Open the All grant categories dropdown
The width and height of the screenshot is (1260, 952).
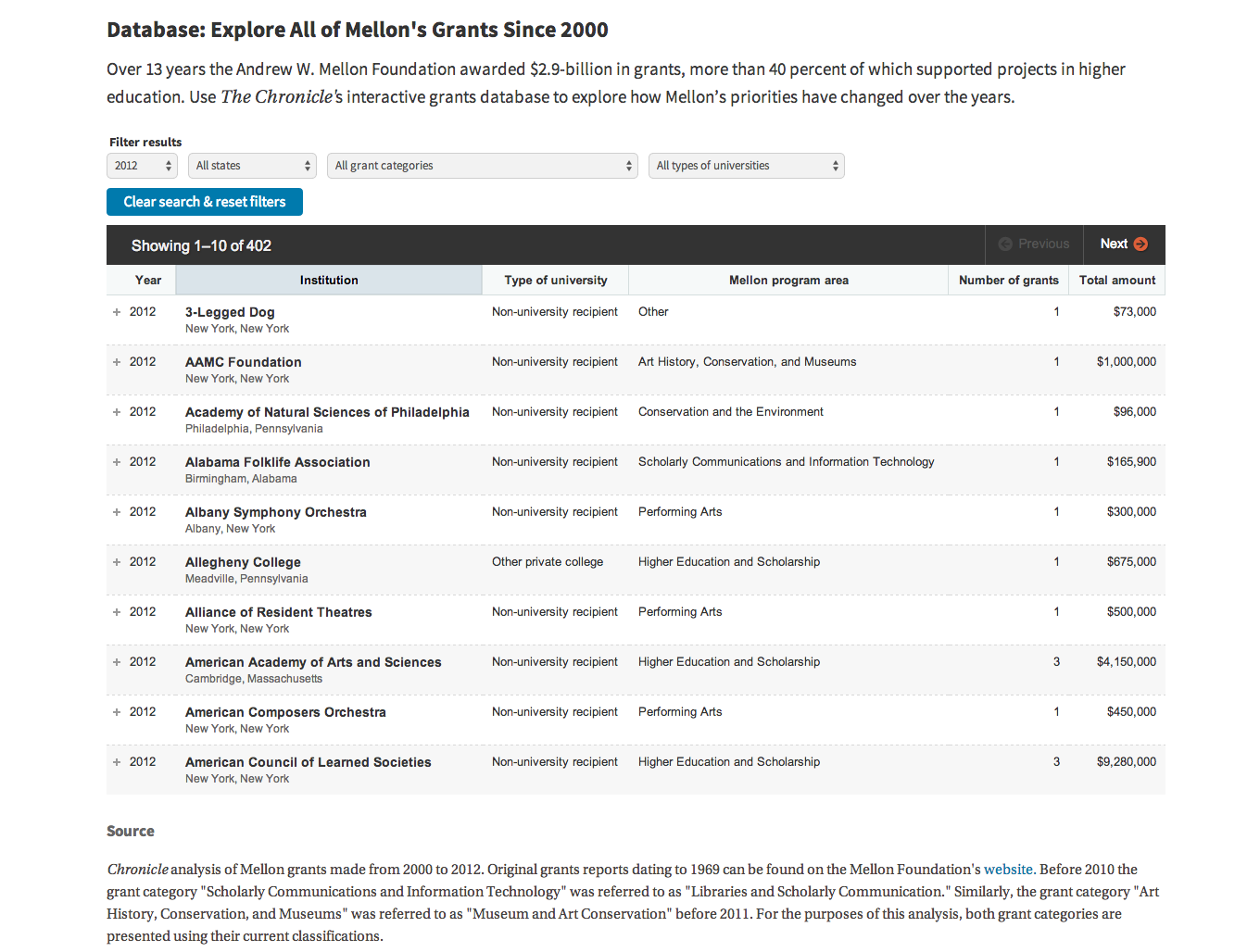click(483, 166)
